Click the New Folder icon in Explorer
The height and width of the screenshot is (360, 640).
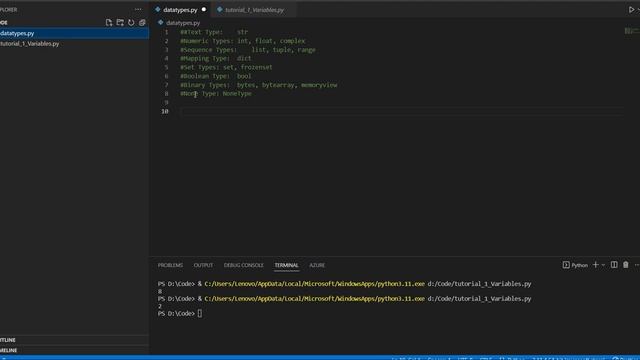tap(120, 22)
